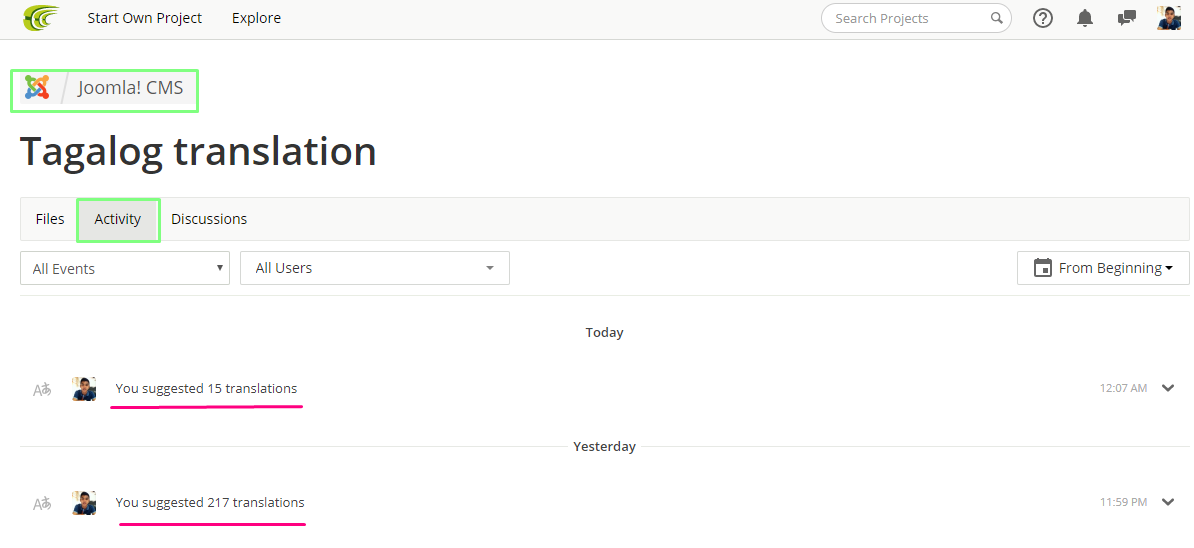Open the All Users dropdown
1194x548 pixels.
[375, 268]
